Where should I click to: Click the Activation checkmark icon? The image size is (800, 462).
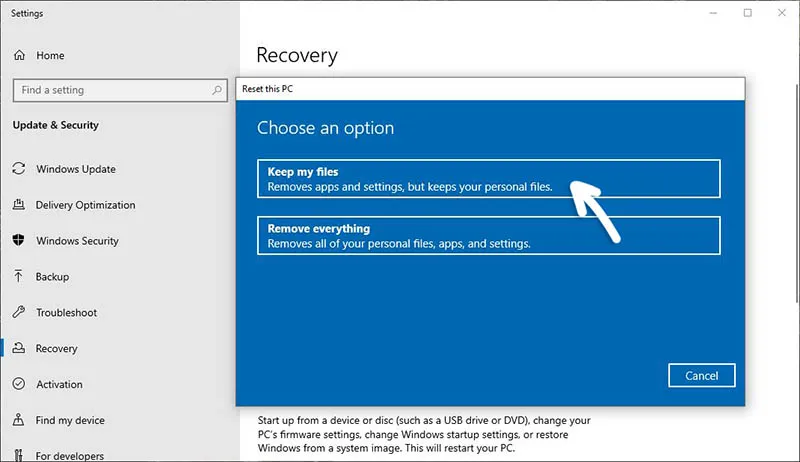coord(19,385)
